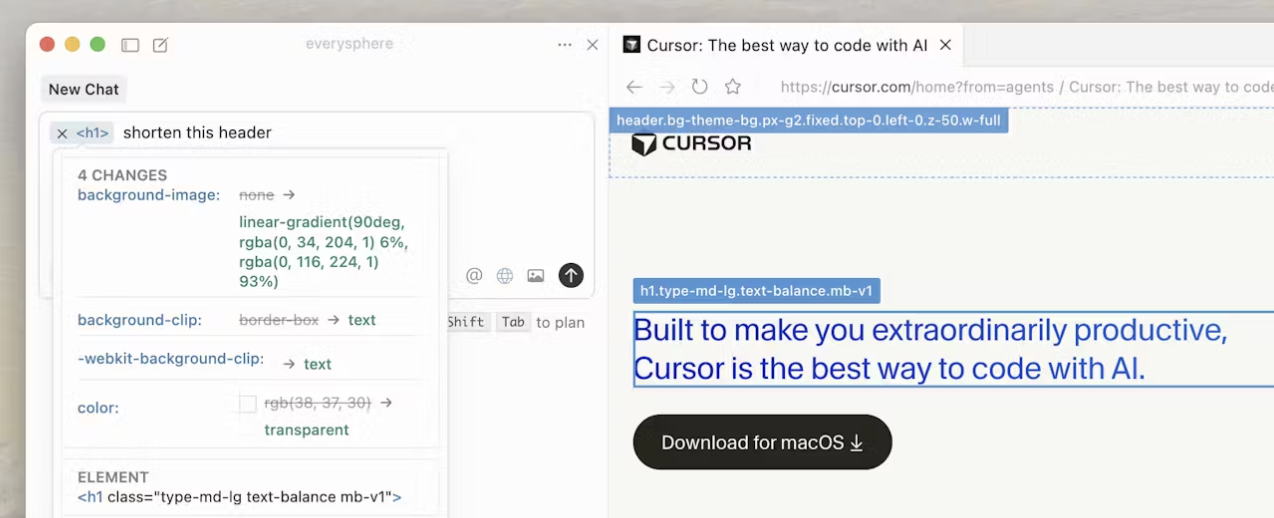
Task: Click the Tab key hint
Action: point(513,322)
